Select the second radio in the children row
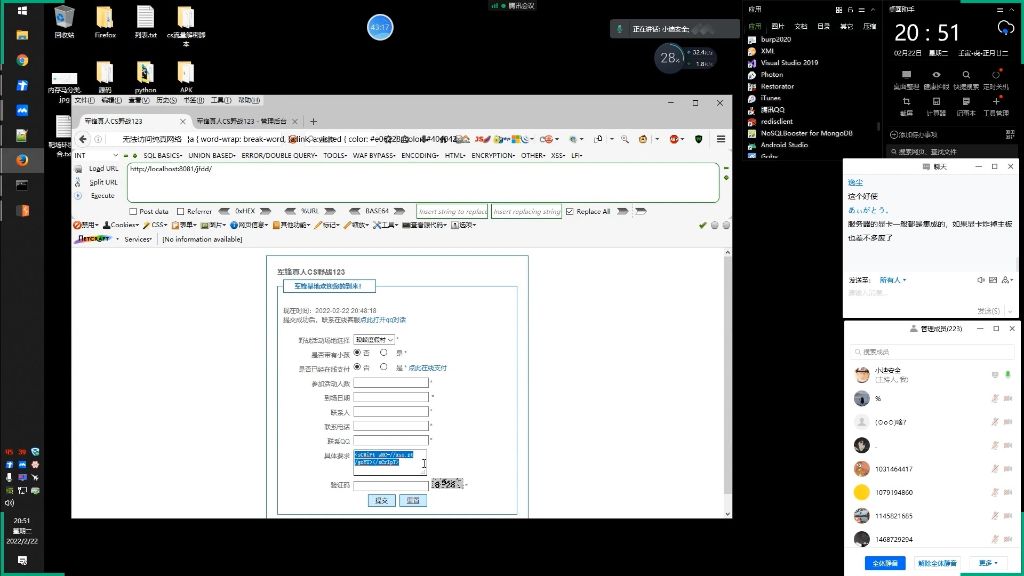 (x=383, y=353)
